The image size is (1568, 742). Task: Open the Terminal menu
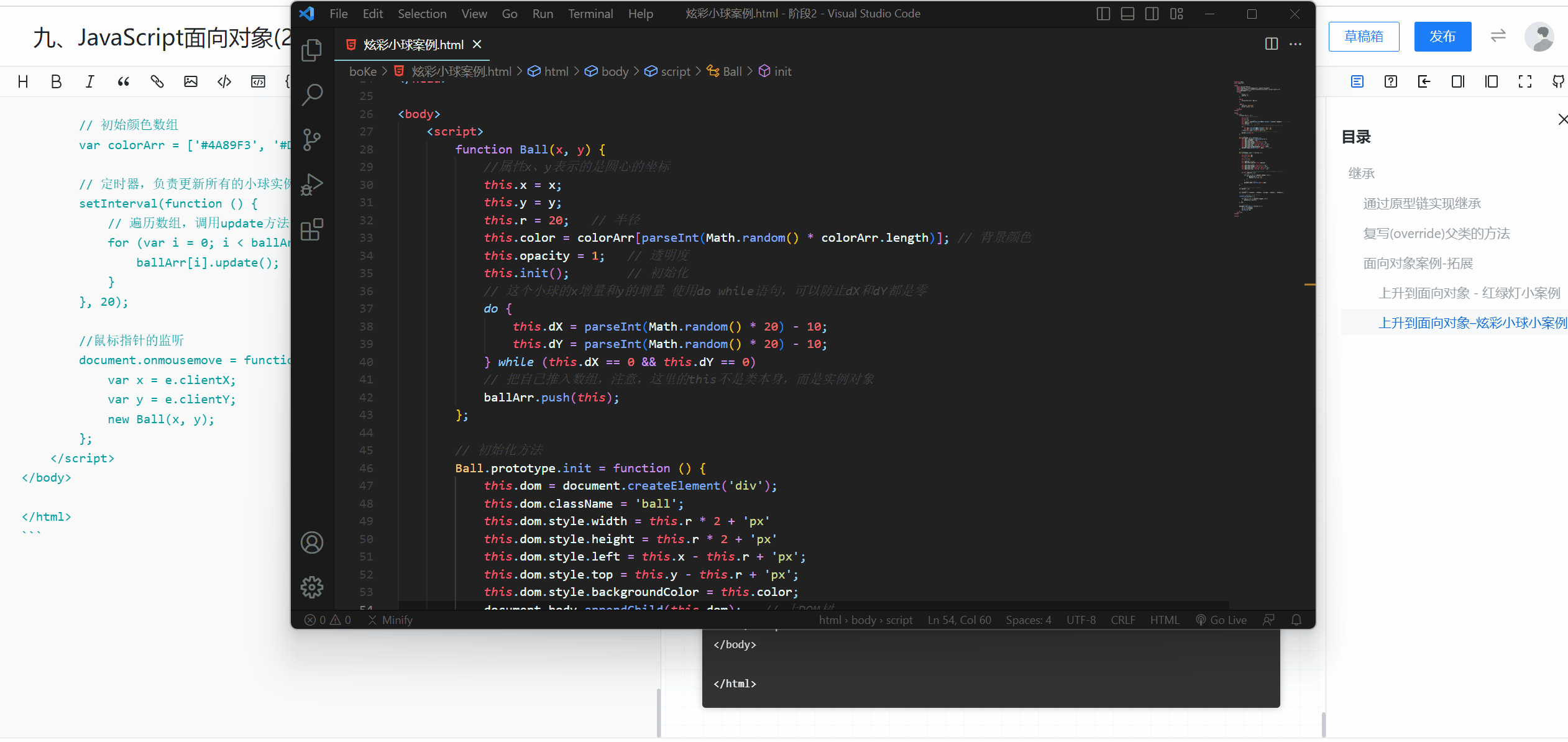pos(590,14)
